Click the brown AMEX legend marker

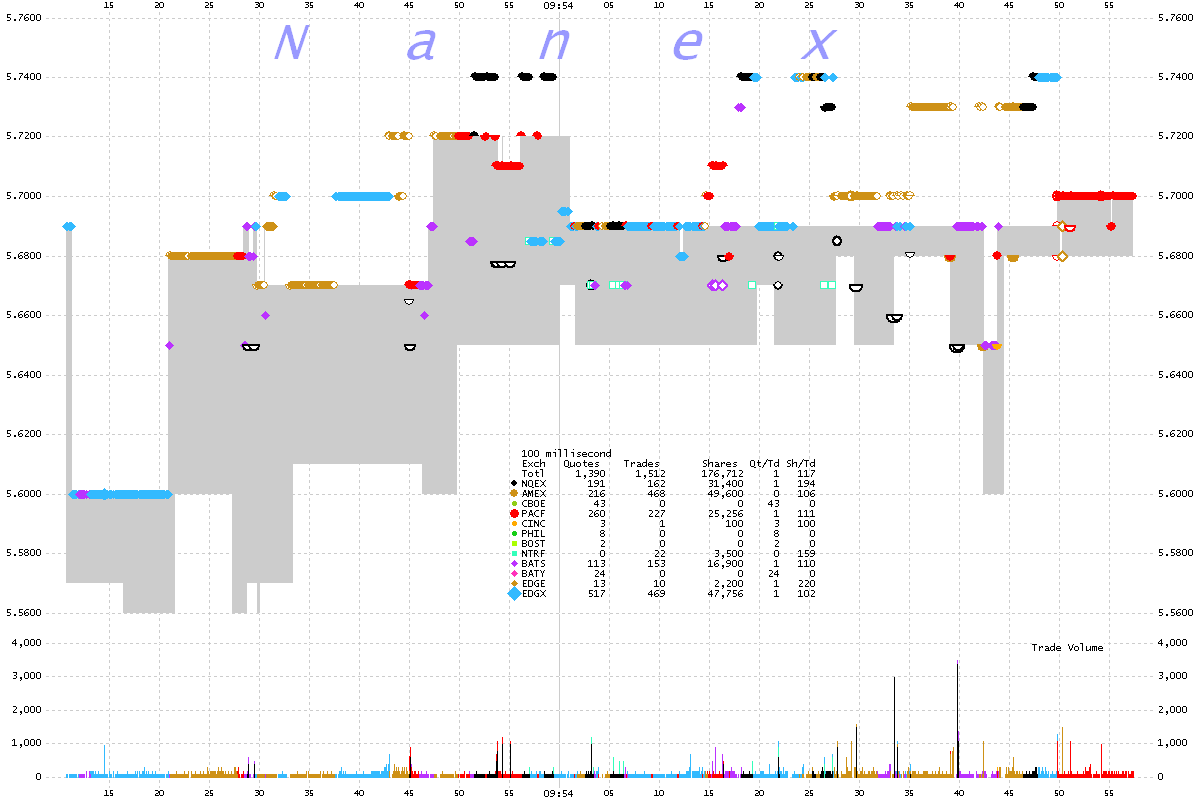(514, 493)
